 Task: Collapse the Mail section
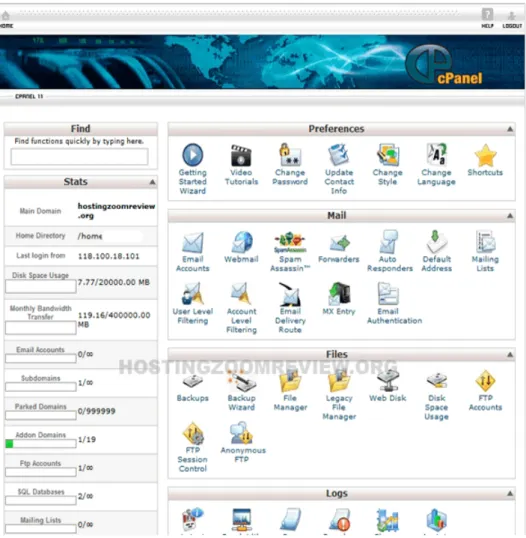point(510,216)
